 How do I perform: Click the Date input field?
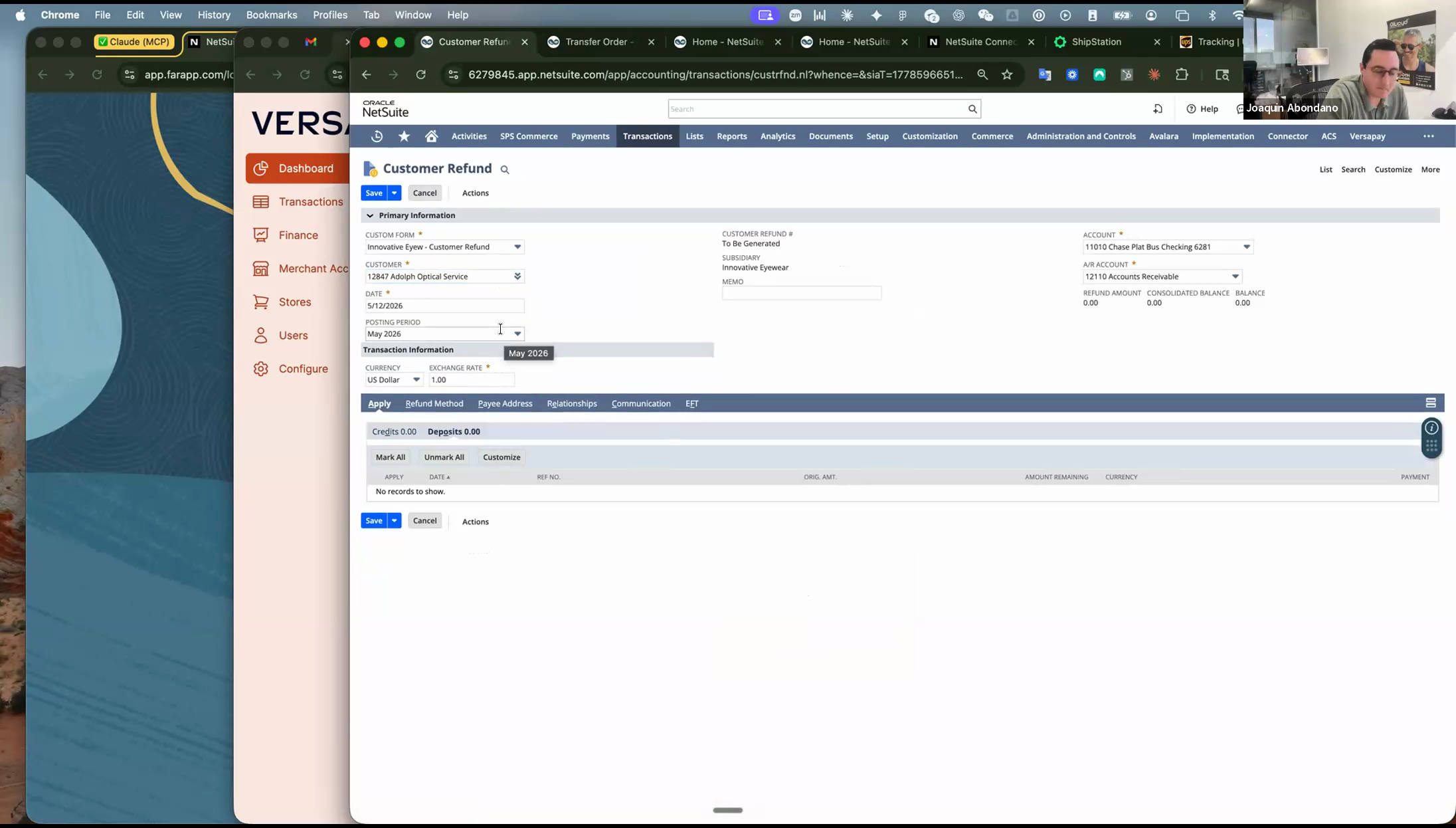444,306
